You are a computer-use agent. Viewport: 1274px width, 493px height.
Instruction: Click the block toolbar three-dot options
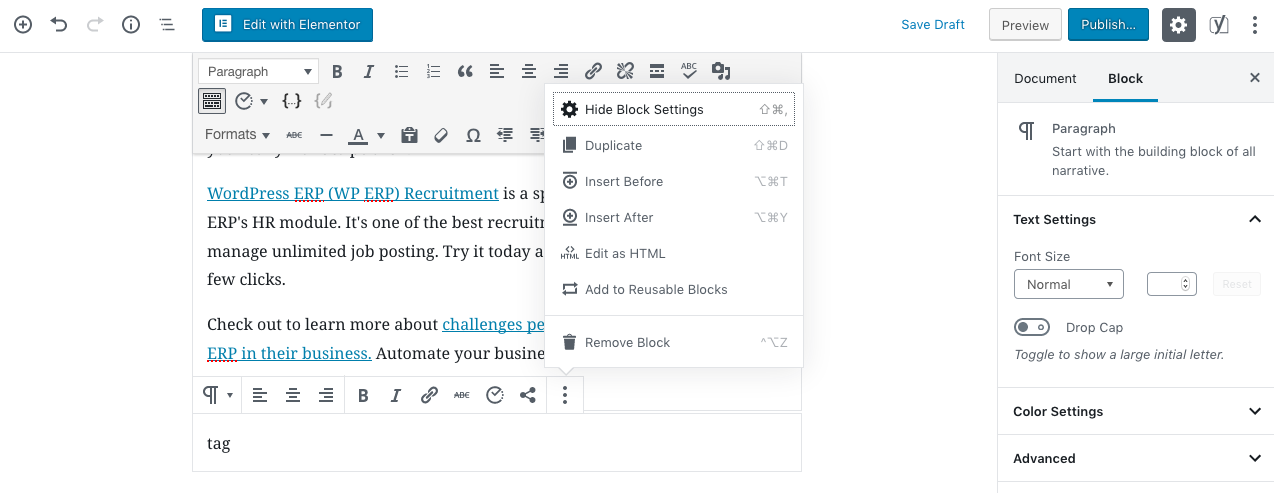(x=565, y=395)
